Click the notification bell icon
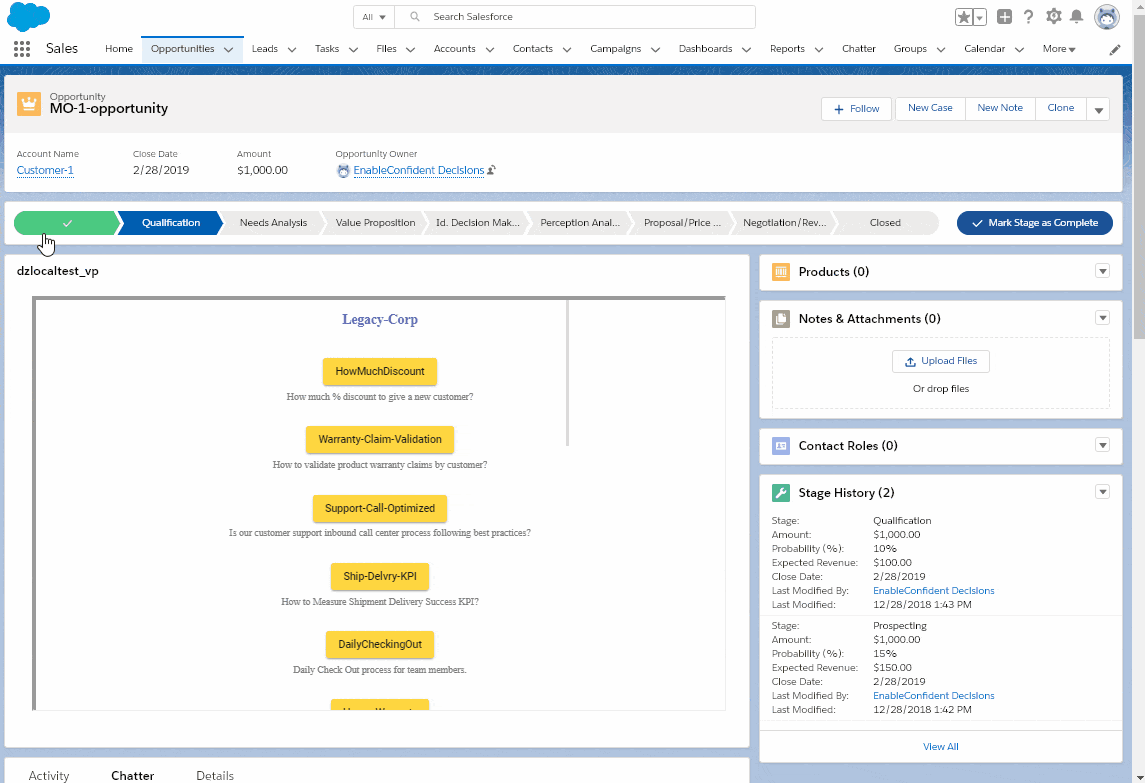1145x783 pixels. (1079, 16)
